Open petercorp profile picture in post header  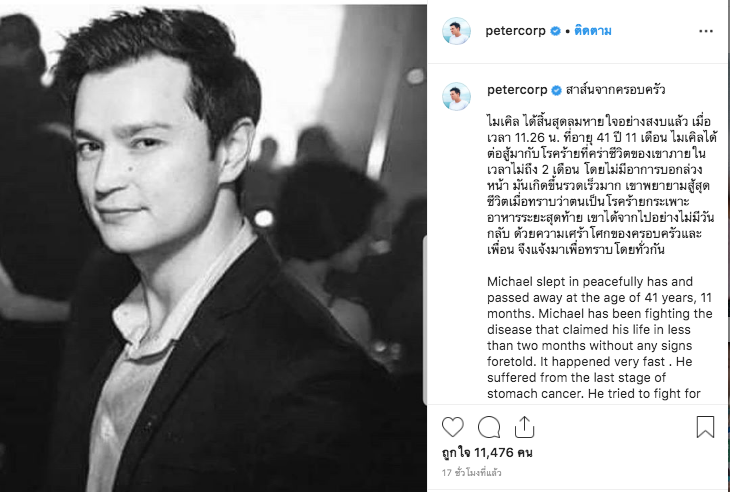coord(456,31)
